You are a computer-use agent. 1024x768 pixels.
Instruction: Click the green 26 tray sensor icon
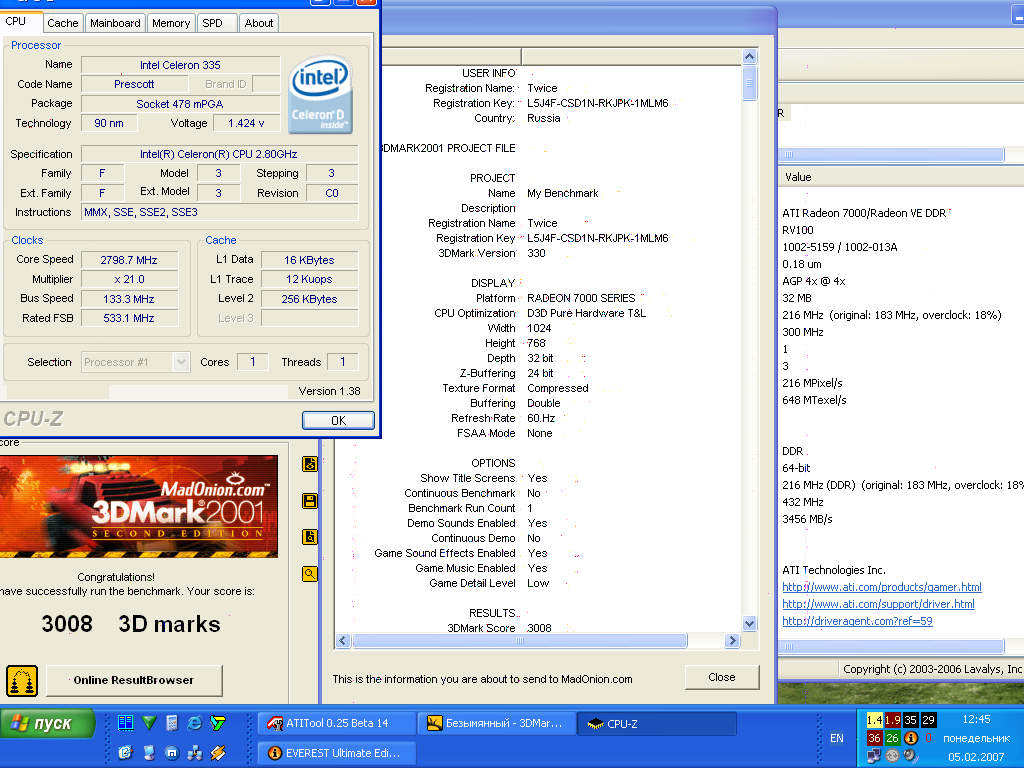[x=892, y=738]
